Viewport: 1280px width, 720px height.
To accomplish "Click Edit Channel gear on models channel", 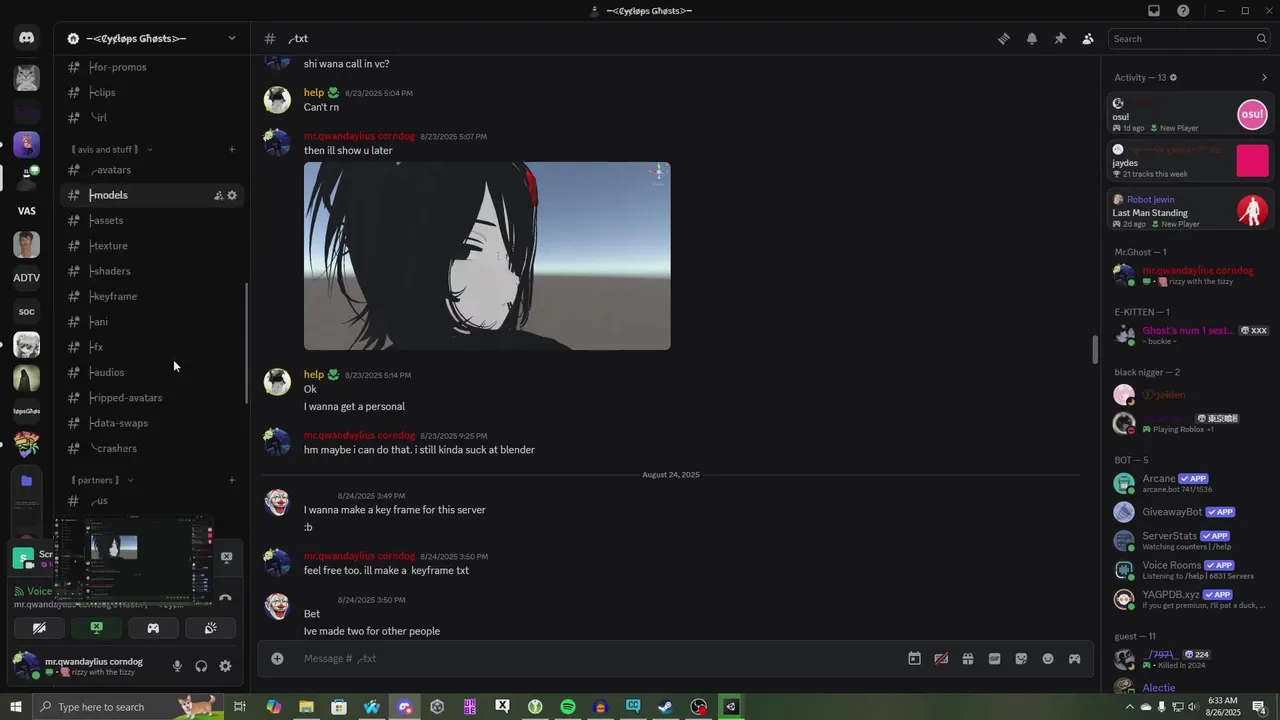I will pos(232,195).
